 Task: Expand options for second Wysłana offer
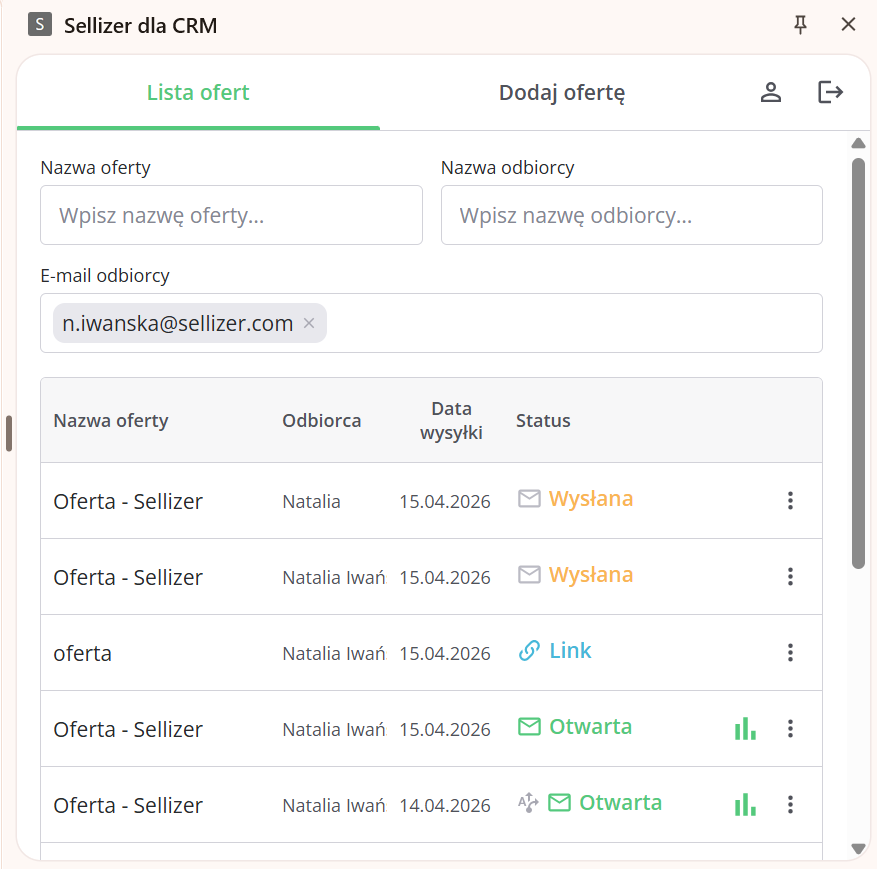790,577
